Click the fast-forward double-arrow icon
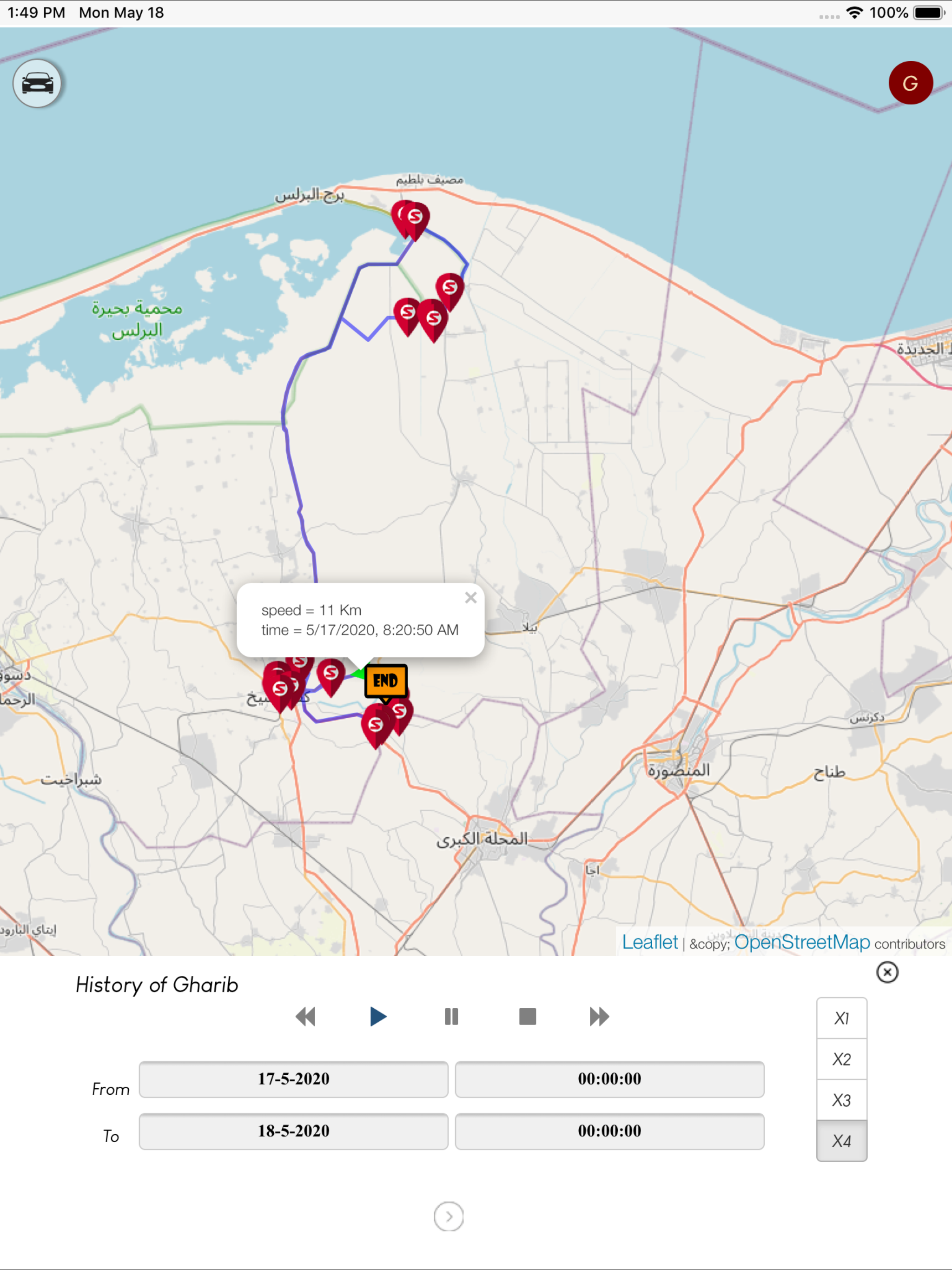952x1270 pixels. (x=599, y=1016)
